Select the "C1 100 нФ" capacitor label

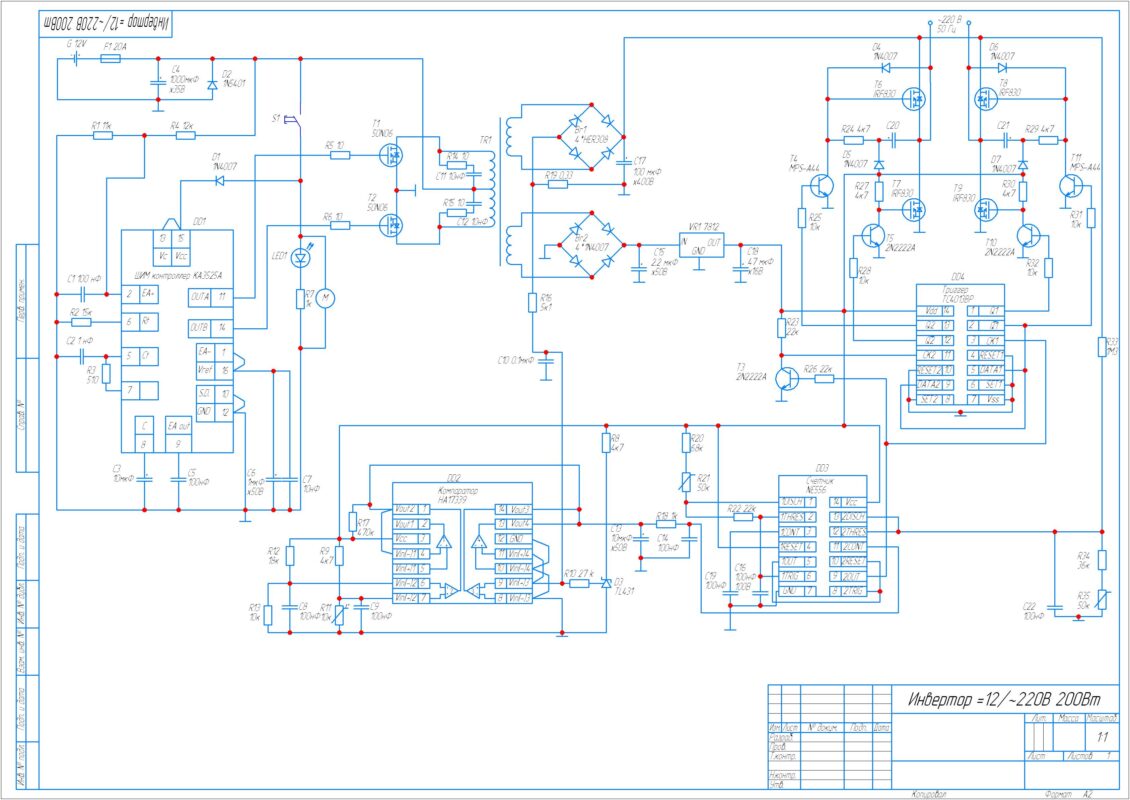point(82,278)
